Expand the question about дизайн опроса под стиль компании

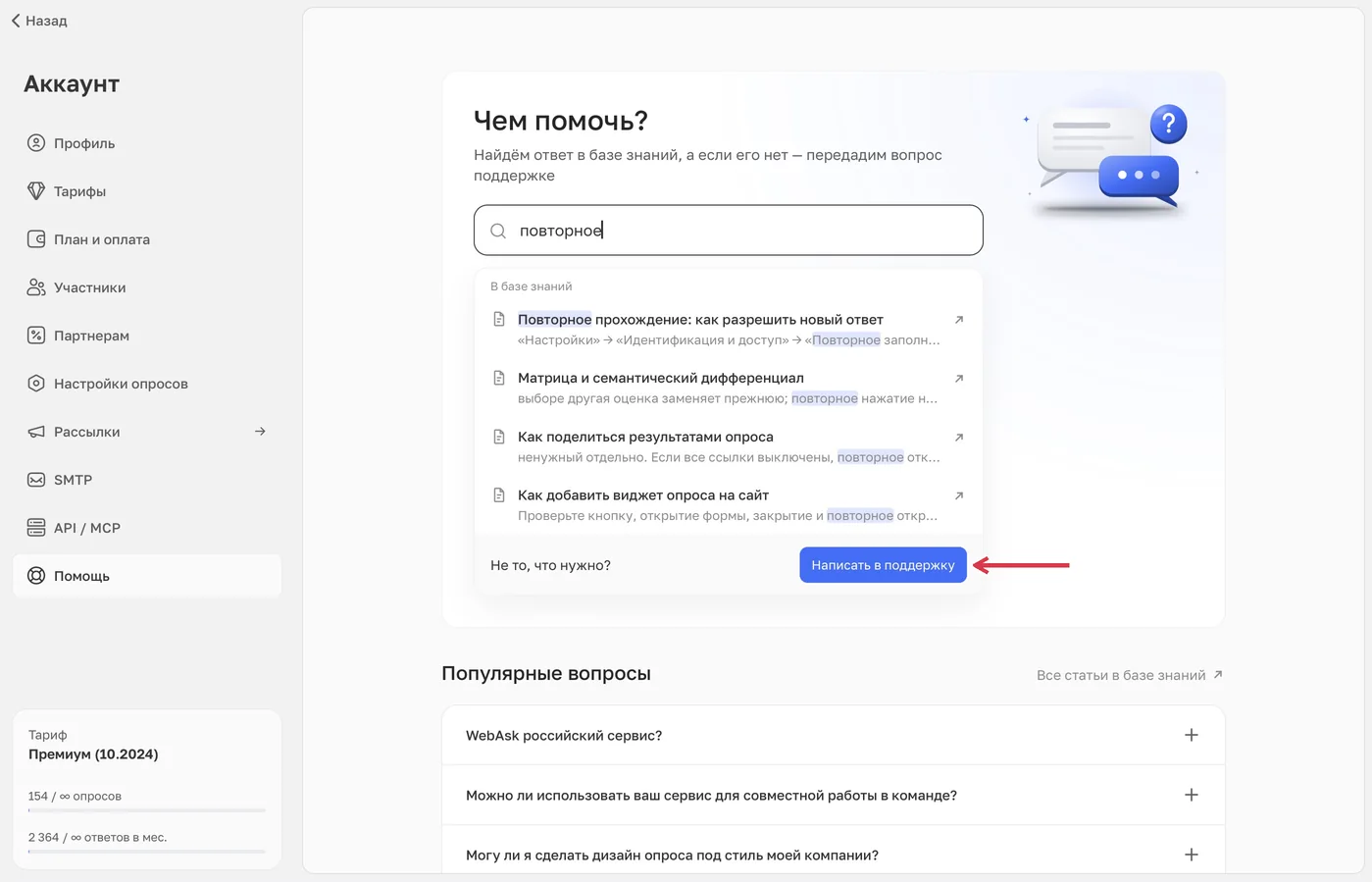tap(1191, 855)
